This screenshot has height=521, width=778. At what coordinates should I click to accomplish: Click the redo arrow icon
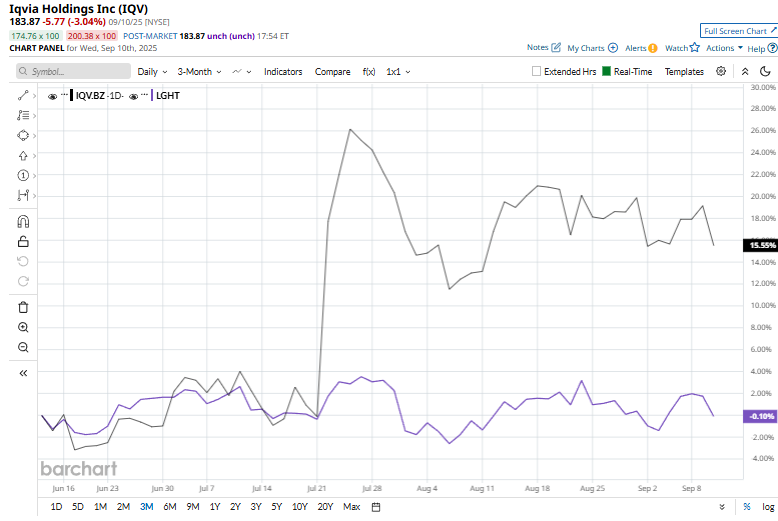click(x=23, y=281)
